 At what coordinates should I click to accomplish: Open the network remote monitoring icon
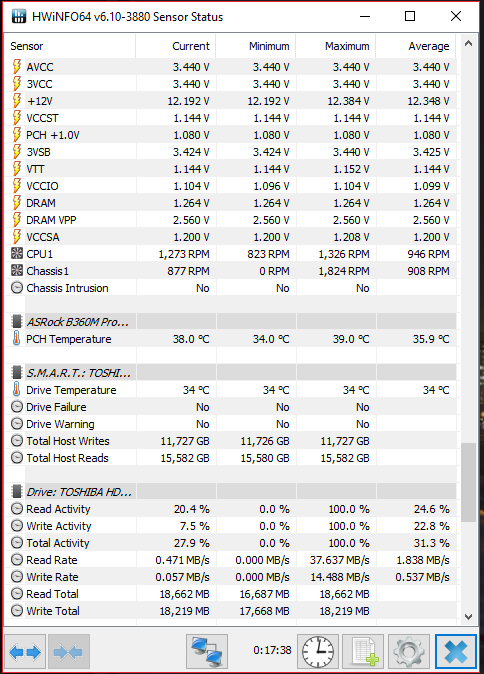tap(207, 652)
